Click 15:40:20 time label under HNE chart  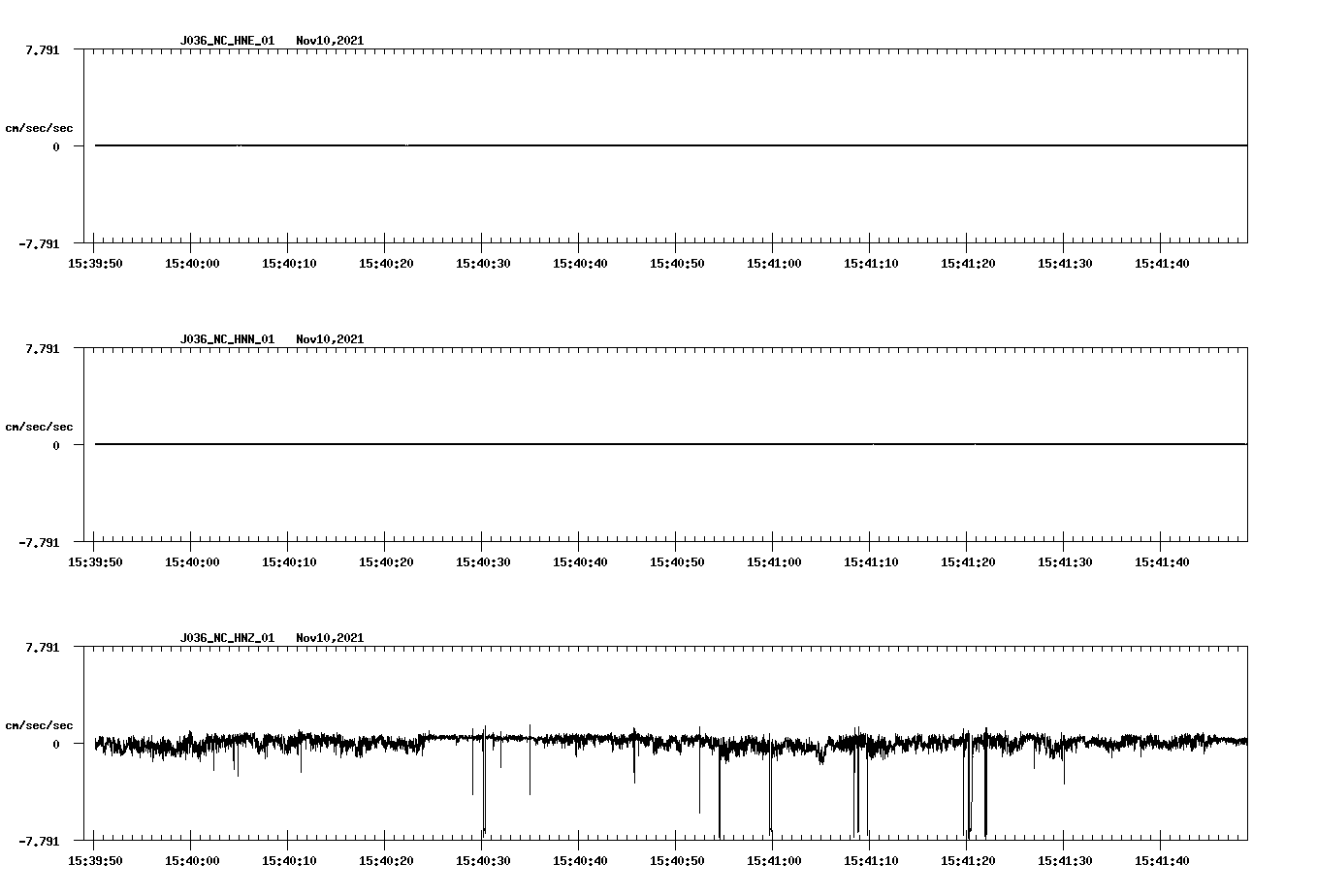[x=386, y=264]
